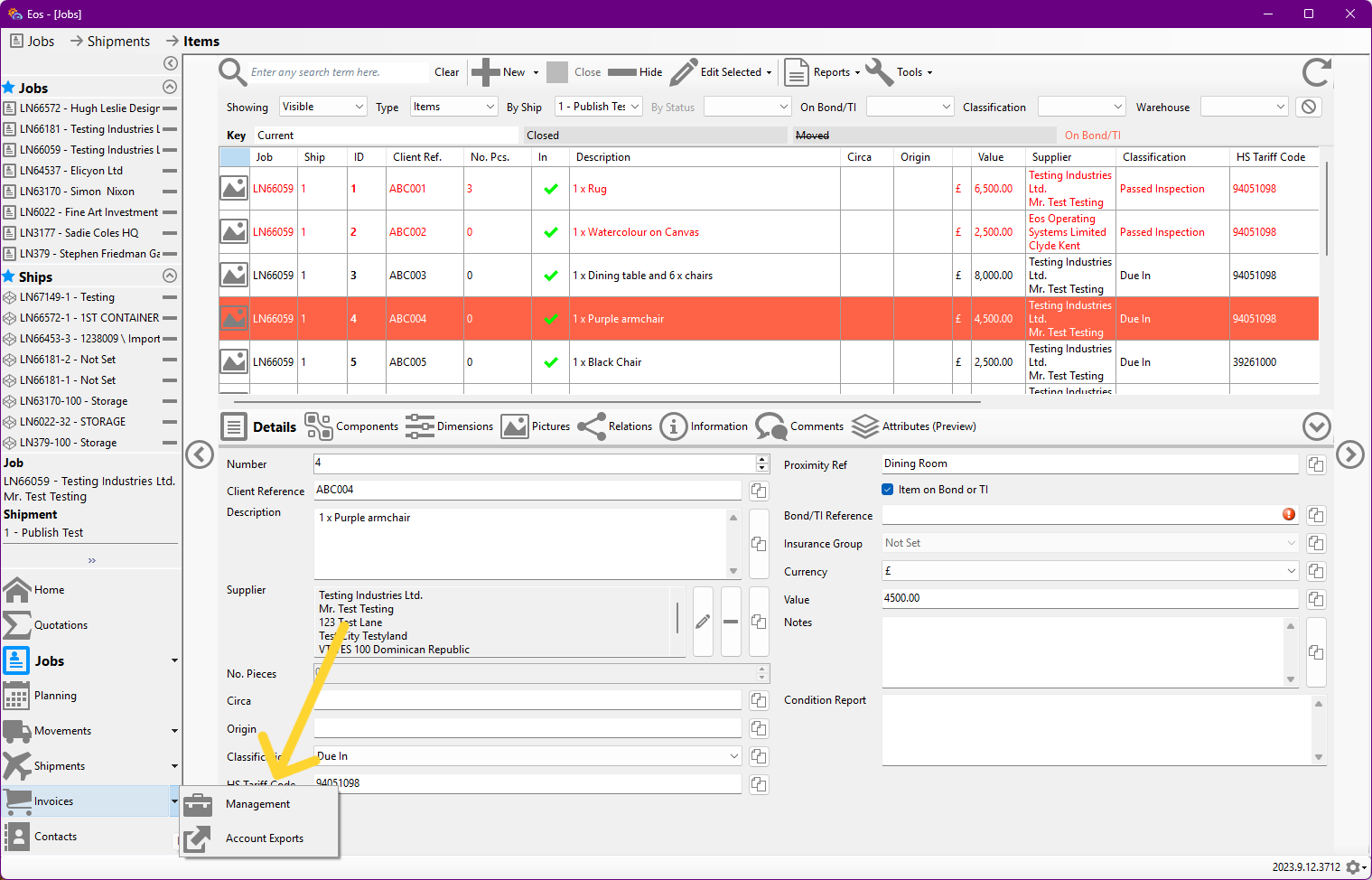
Task: Open the Components section
Action: click(351, 426)
